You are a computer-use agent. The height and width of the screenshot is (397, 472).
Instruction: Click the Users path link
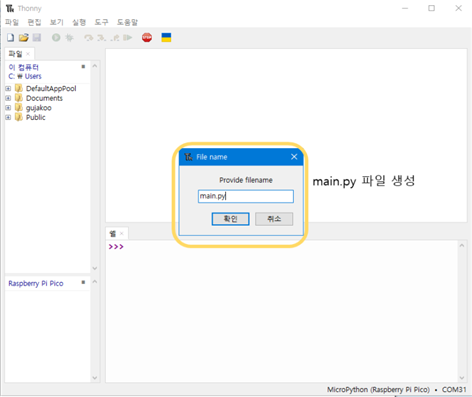33,76
